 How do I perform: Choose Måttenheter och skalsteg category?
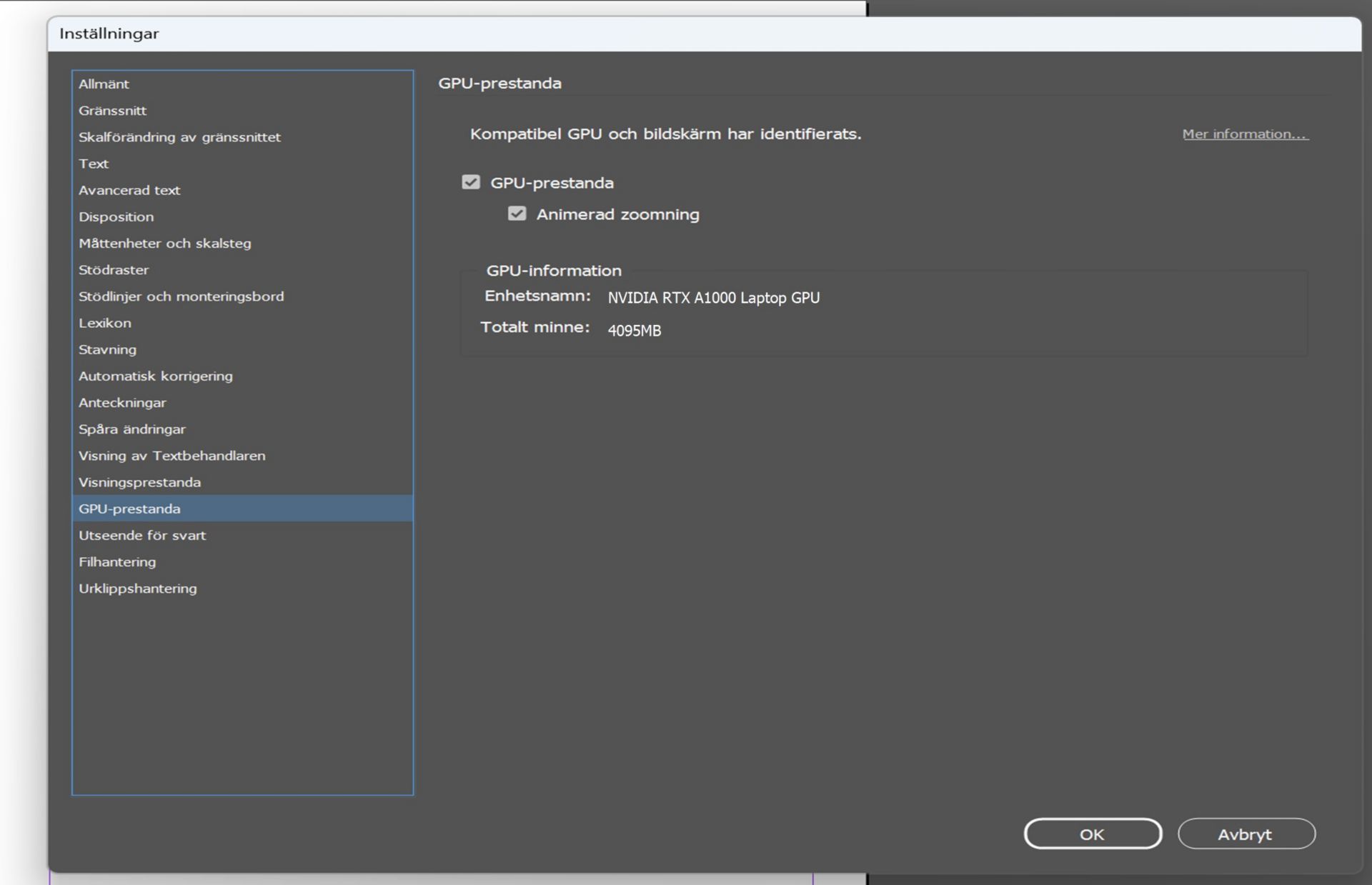click(165, 244)
